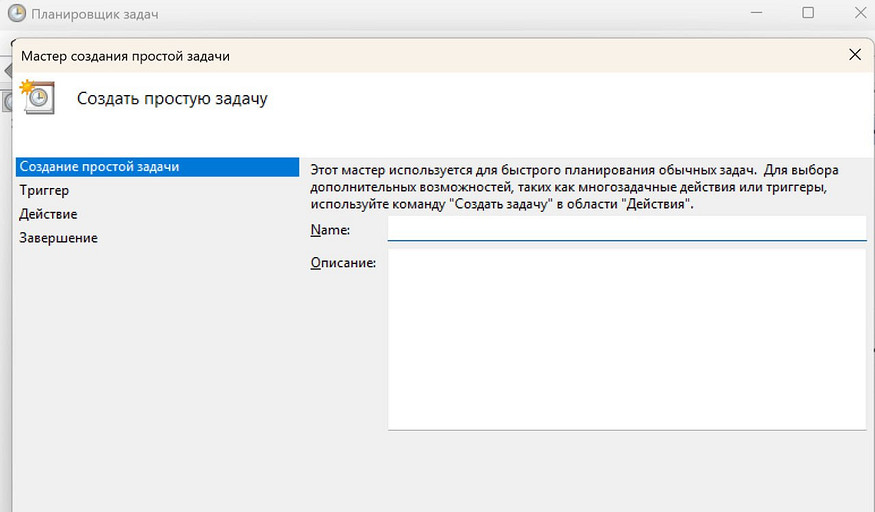
Task: Minimize the Планировщик задач window
Action: [x=756, y=13]
